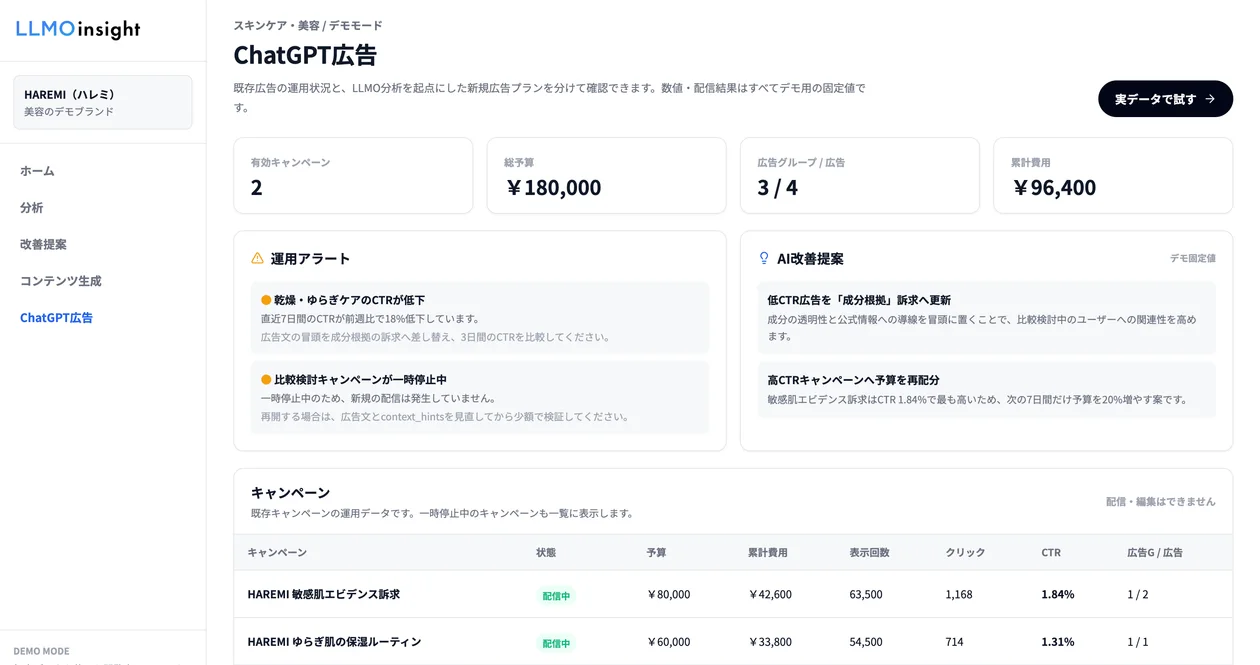Select HAREMI ゆらぎ肌の保湿ルーティン campaign row

point(733,642)
